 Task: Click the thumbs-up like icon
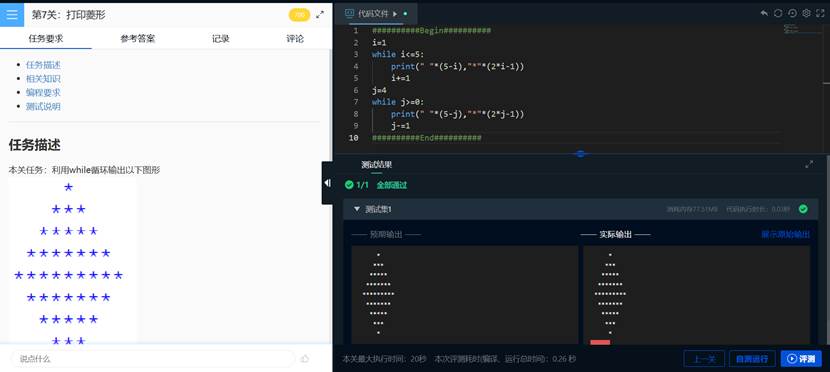pos(305,359)
